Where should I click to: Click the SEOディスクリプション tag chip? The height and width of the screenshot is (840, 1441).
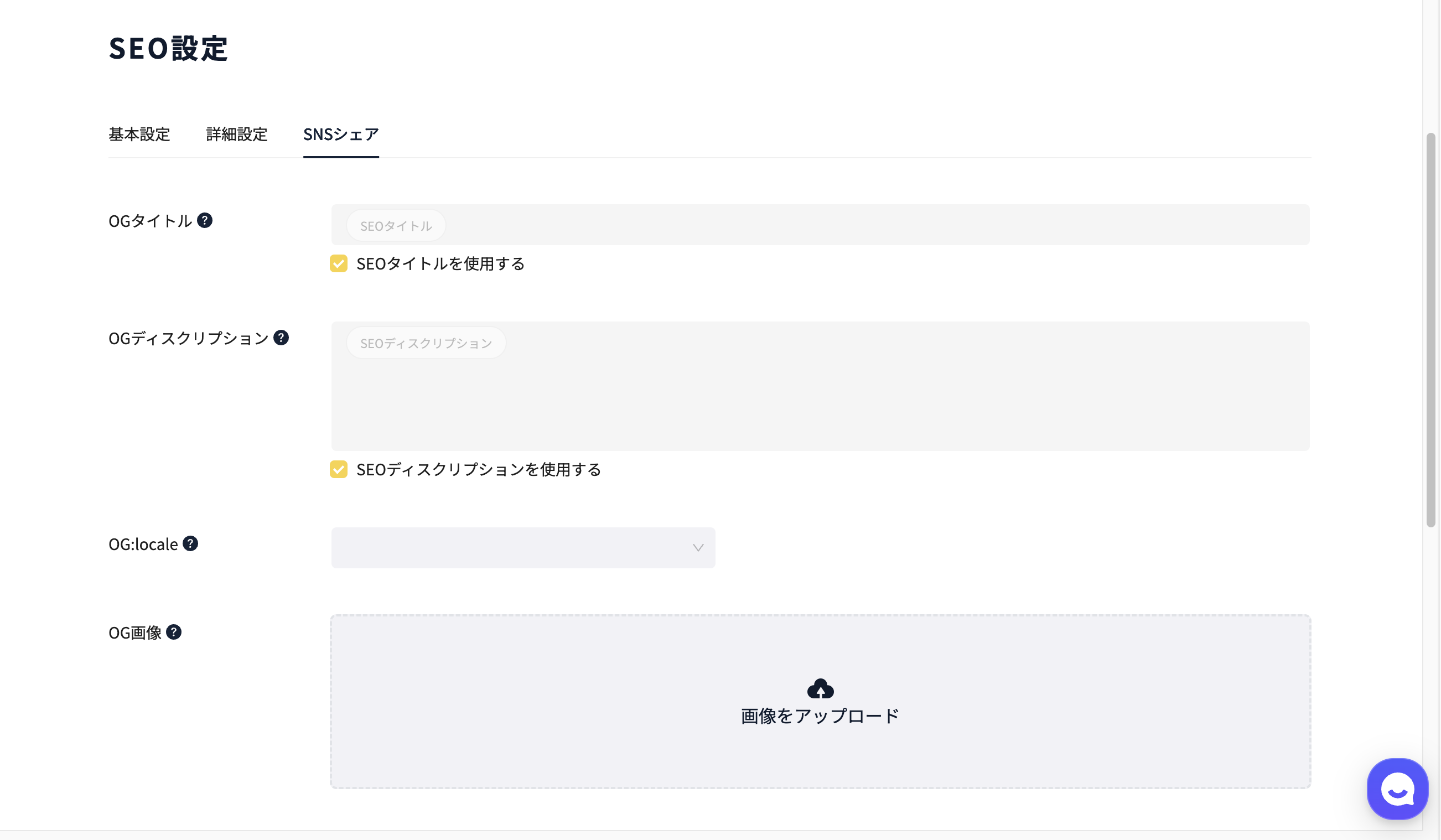426,343
